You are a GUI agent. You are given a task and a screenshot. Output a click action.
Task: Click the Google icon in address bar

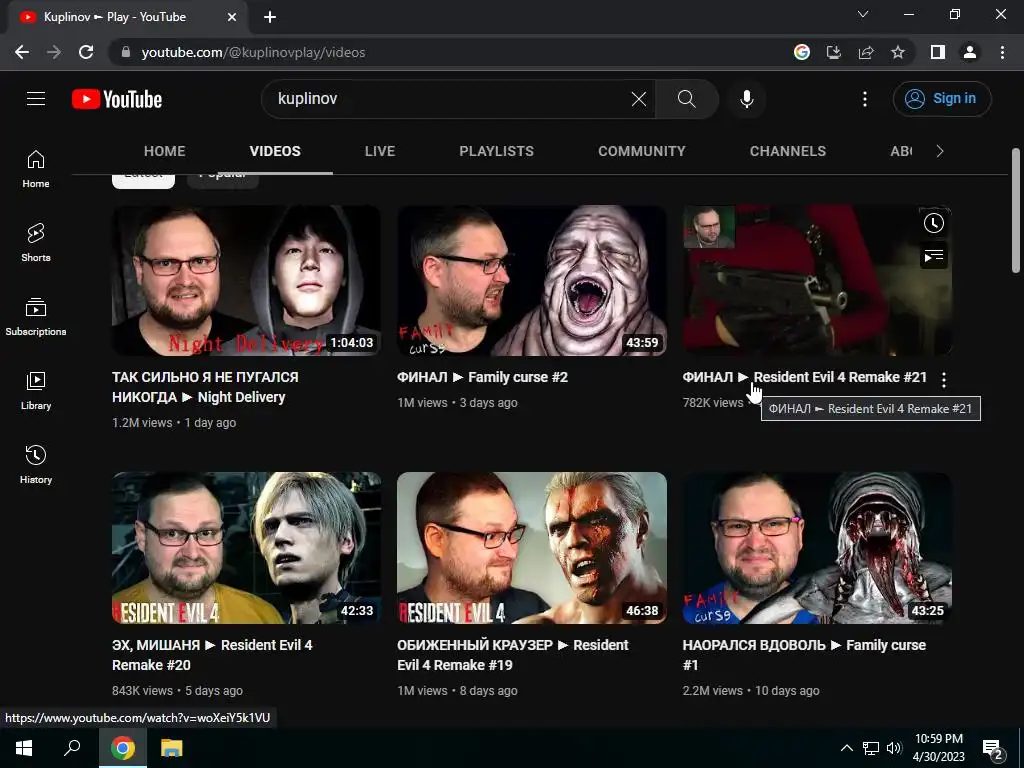[x=802, y=52]
